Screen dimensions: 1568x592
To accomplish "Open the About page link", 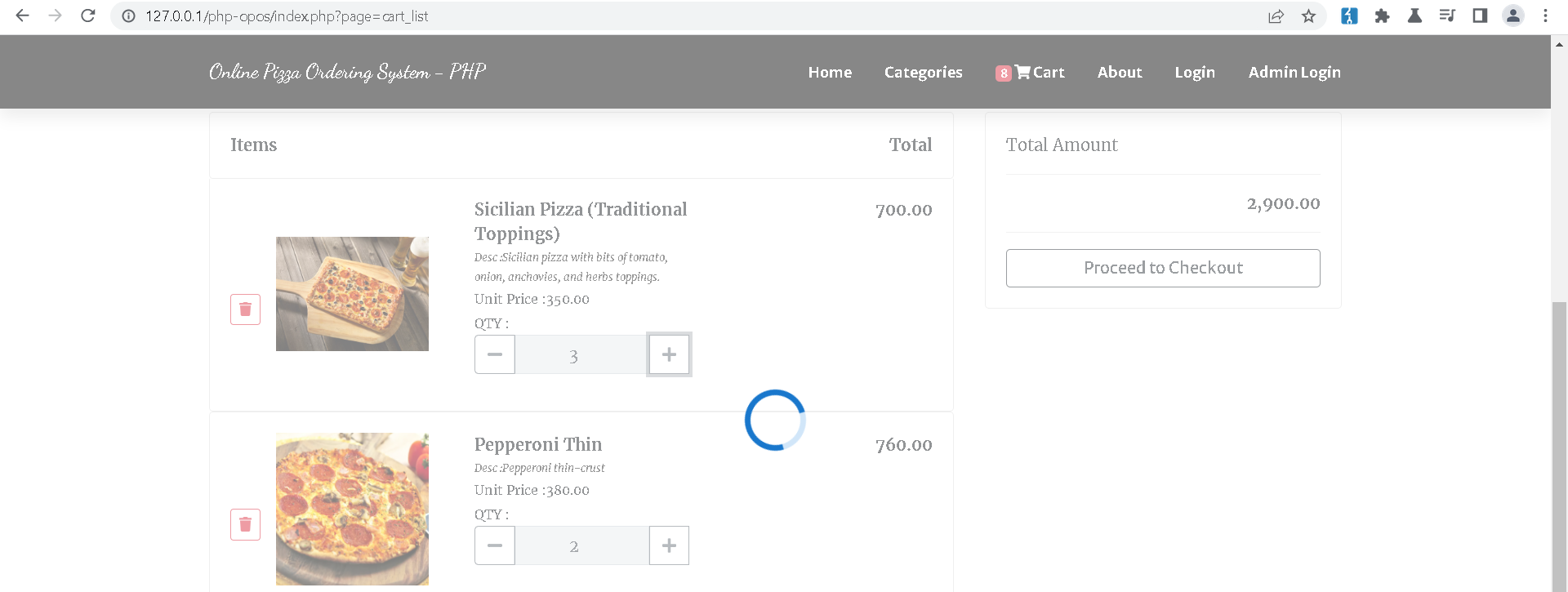I will [x=1120, y=72].
